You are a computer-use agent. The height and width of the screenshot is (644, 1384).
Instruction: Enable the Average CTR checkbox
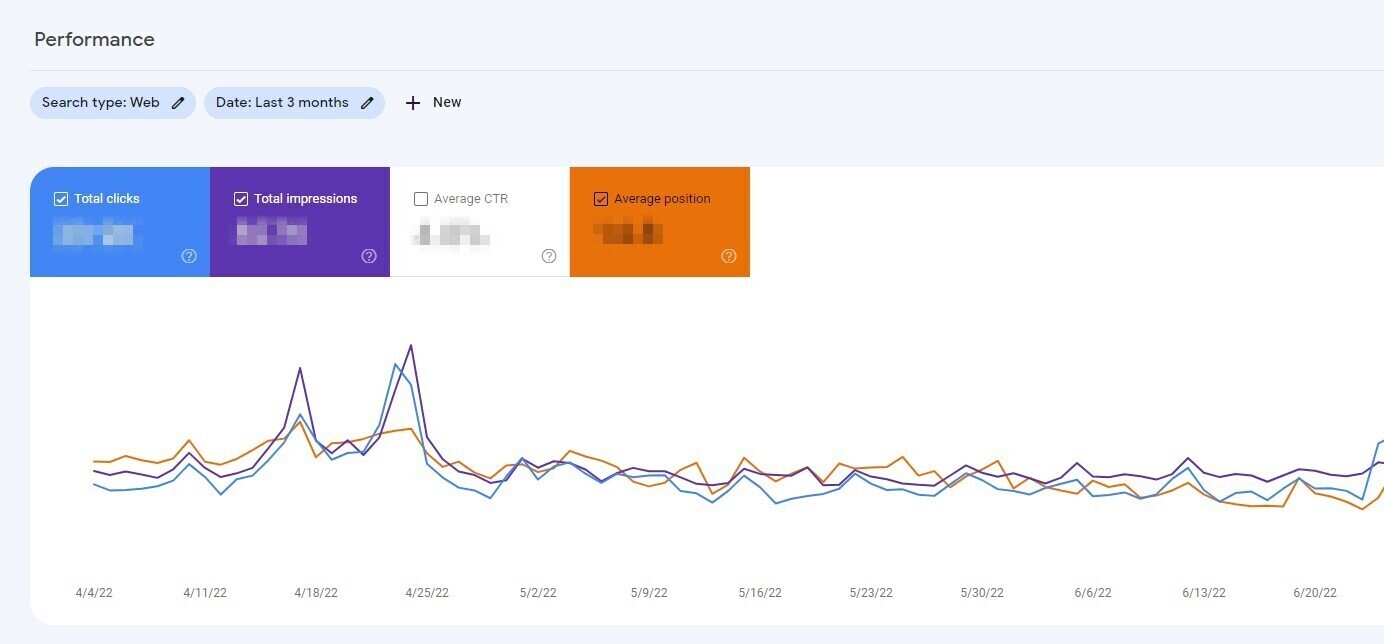pos(421,198)
